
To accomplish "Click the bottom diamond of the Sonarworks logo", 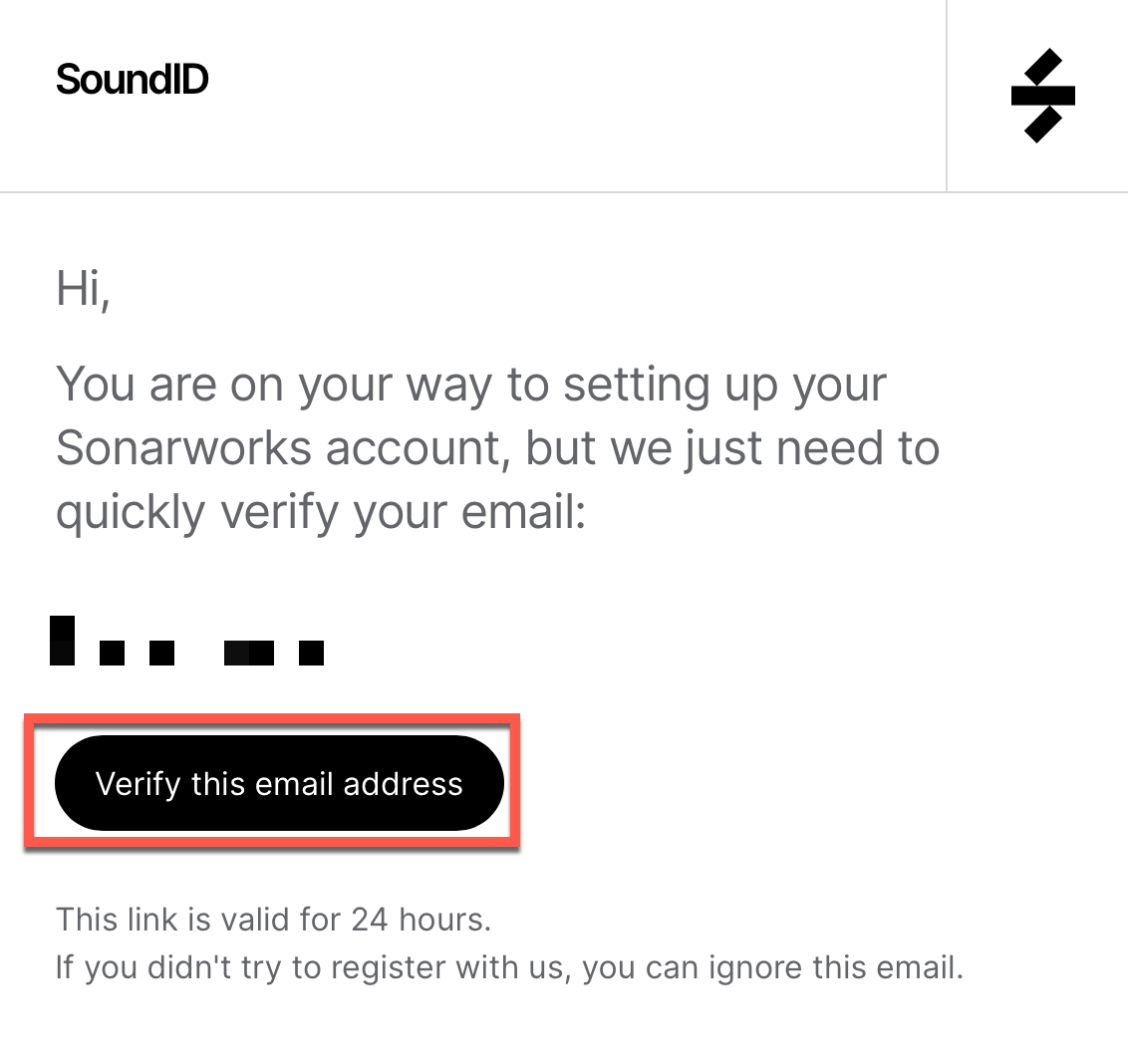I will [1043, 126].
